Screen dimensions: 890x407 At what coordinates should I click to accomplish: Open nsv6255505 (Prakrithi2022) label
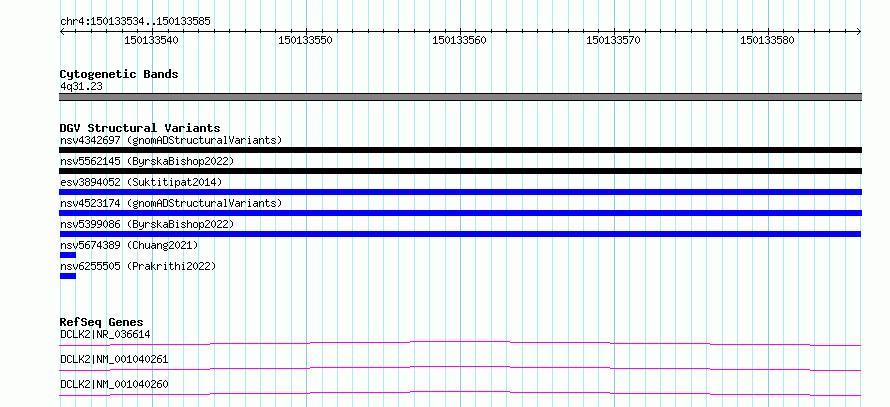[x=138, y=266]
